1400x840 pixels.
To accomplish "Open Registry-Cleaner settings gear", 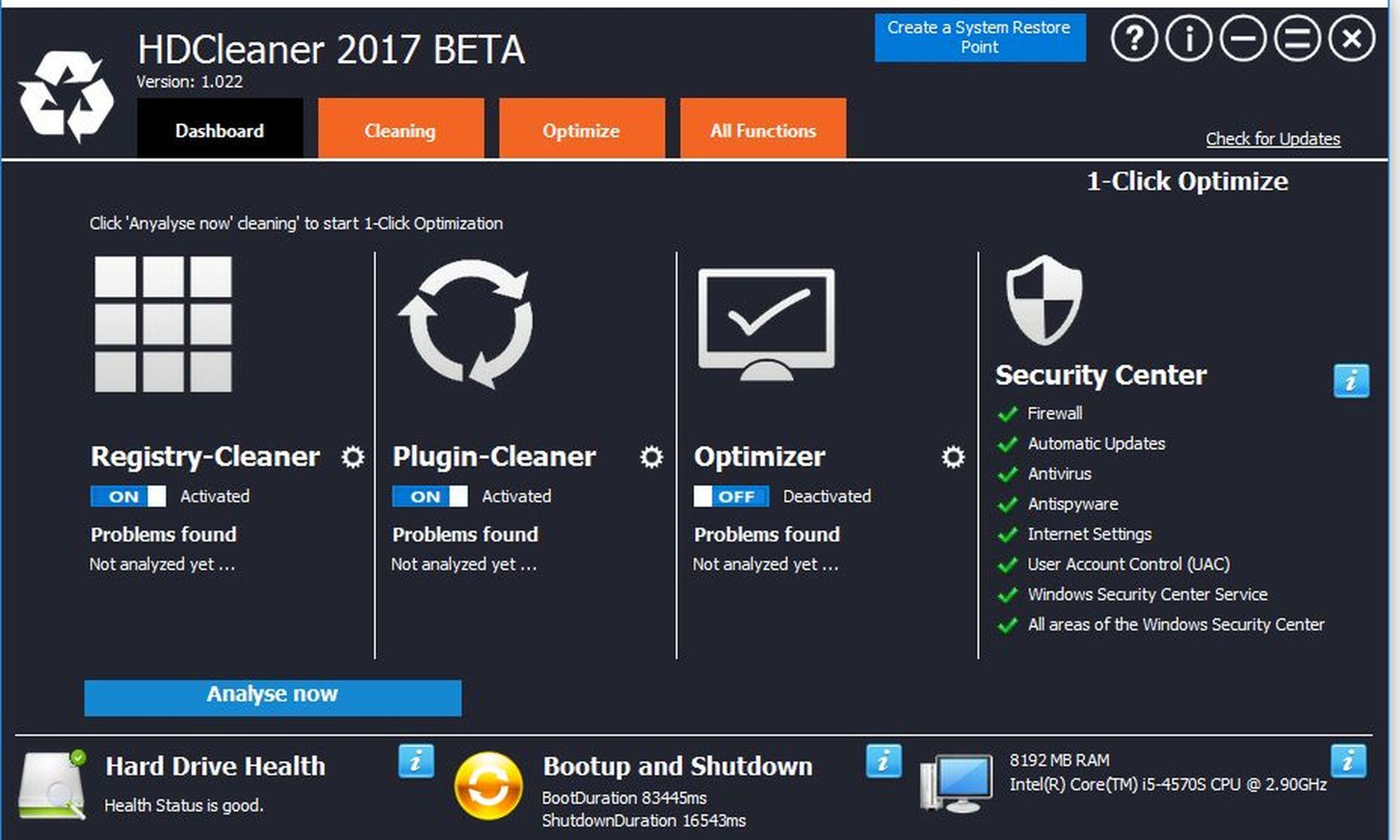I will click(353, 457).
